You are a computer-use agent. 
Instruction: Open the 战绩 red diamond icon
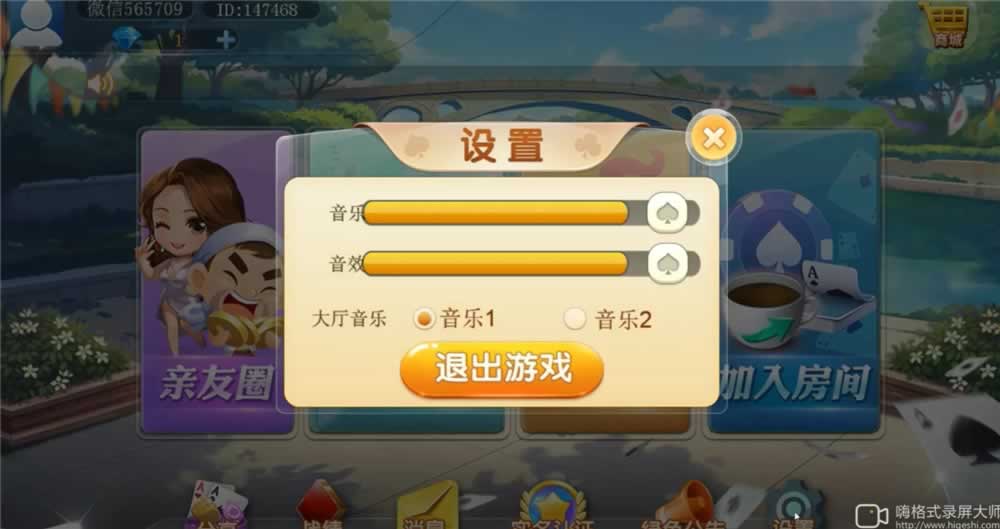[x=320, y=507]
